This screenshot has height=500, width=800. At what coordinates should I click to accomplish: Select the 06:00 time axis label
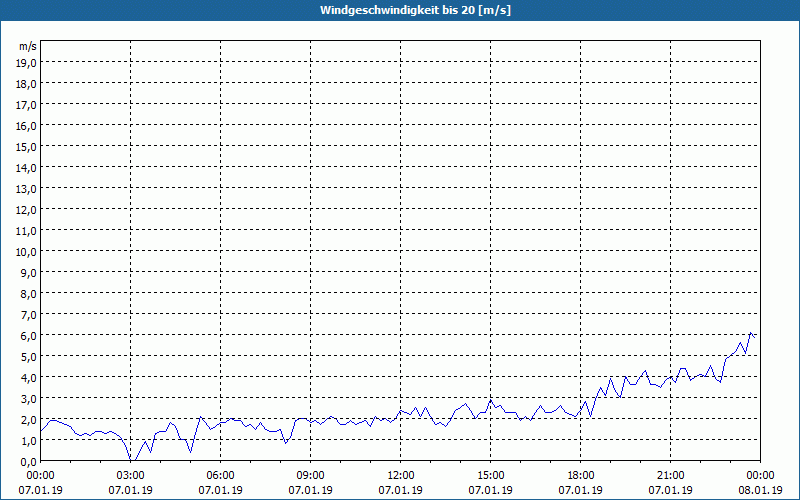click(220, 475)
